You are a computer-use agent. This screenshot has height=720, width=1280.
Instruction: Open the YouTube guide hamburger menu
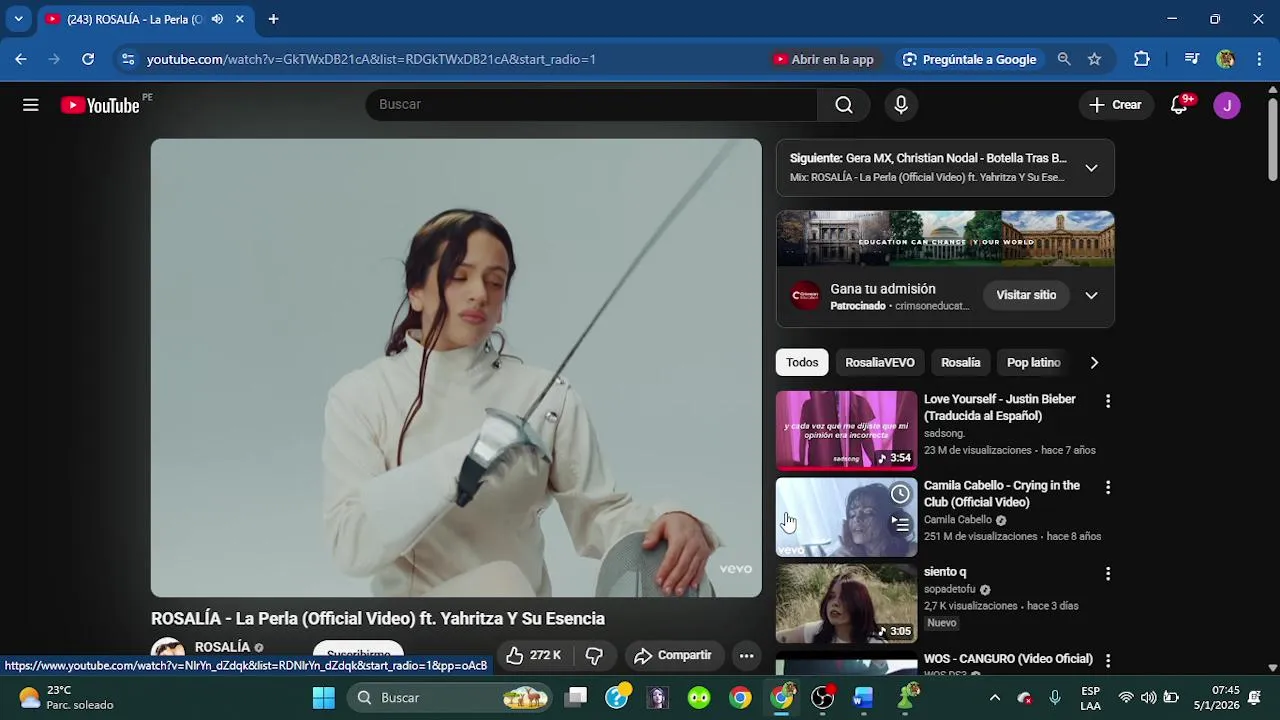(31, 105)
